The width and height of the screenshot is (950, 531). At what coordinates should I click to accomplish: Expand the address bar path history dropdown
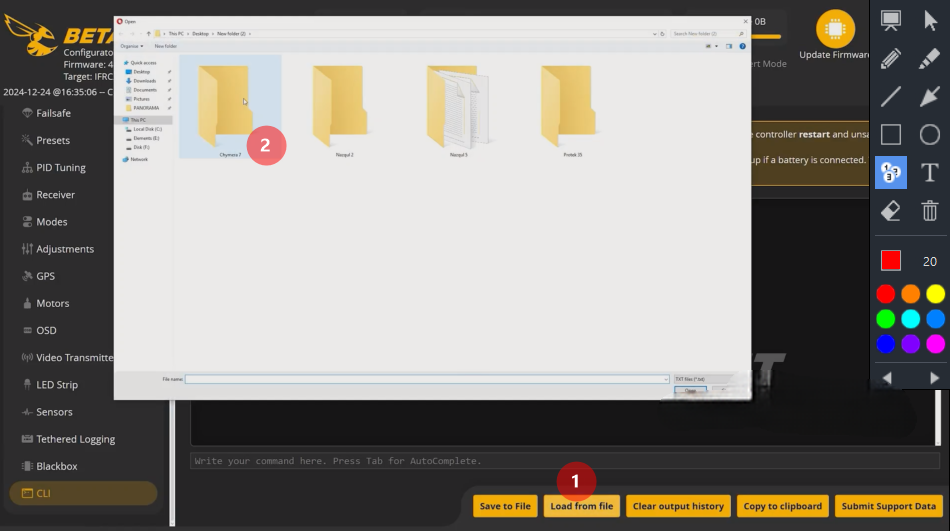pos(657,33)
